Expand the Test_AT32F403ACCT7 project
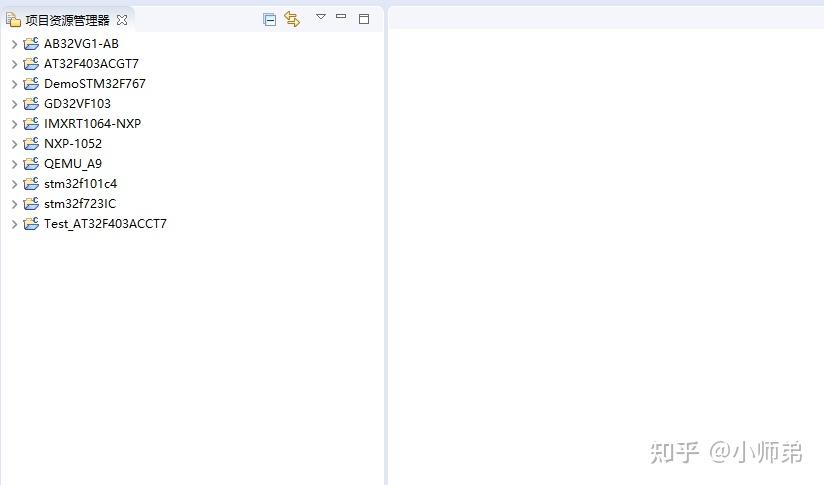 pyautogui.click(x=15, y=224)
